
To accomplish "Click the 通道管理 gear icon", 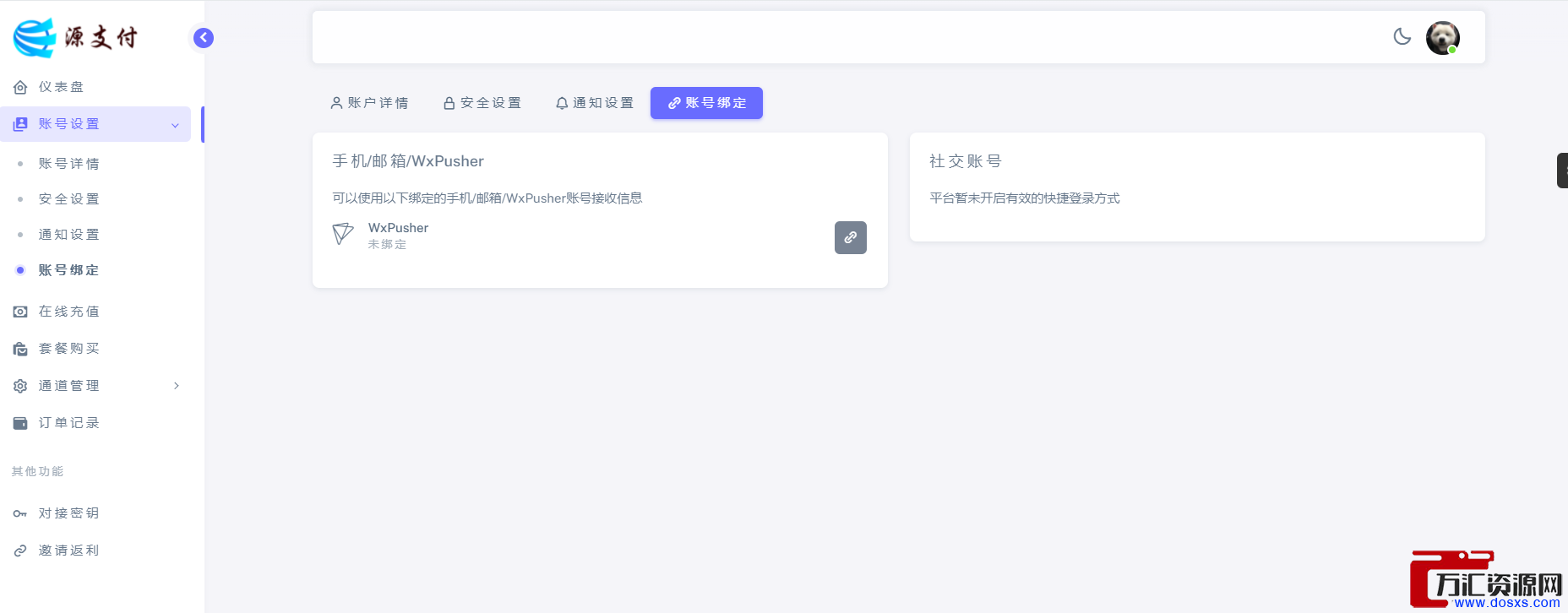I will [x=20, y=386].
